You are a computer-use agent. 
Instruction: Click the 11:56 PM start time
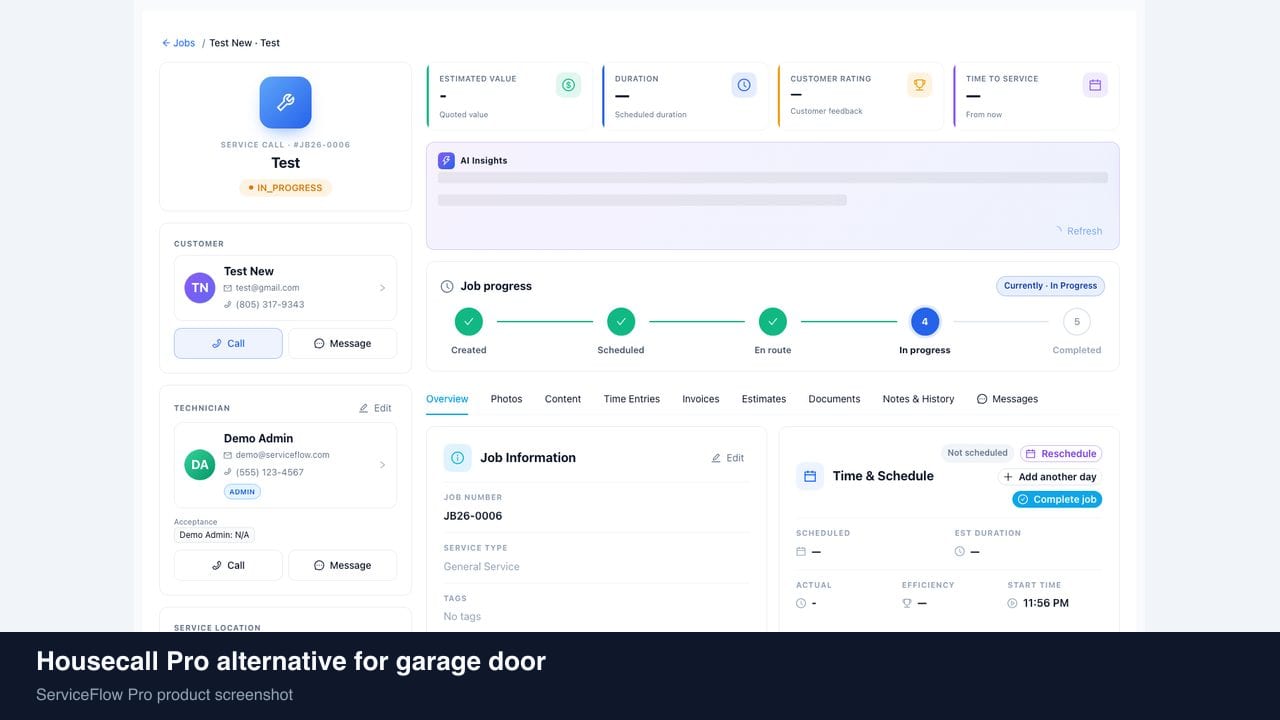point(1046,603)
